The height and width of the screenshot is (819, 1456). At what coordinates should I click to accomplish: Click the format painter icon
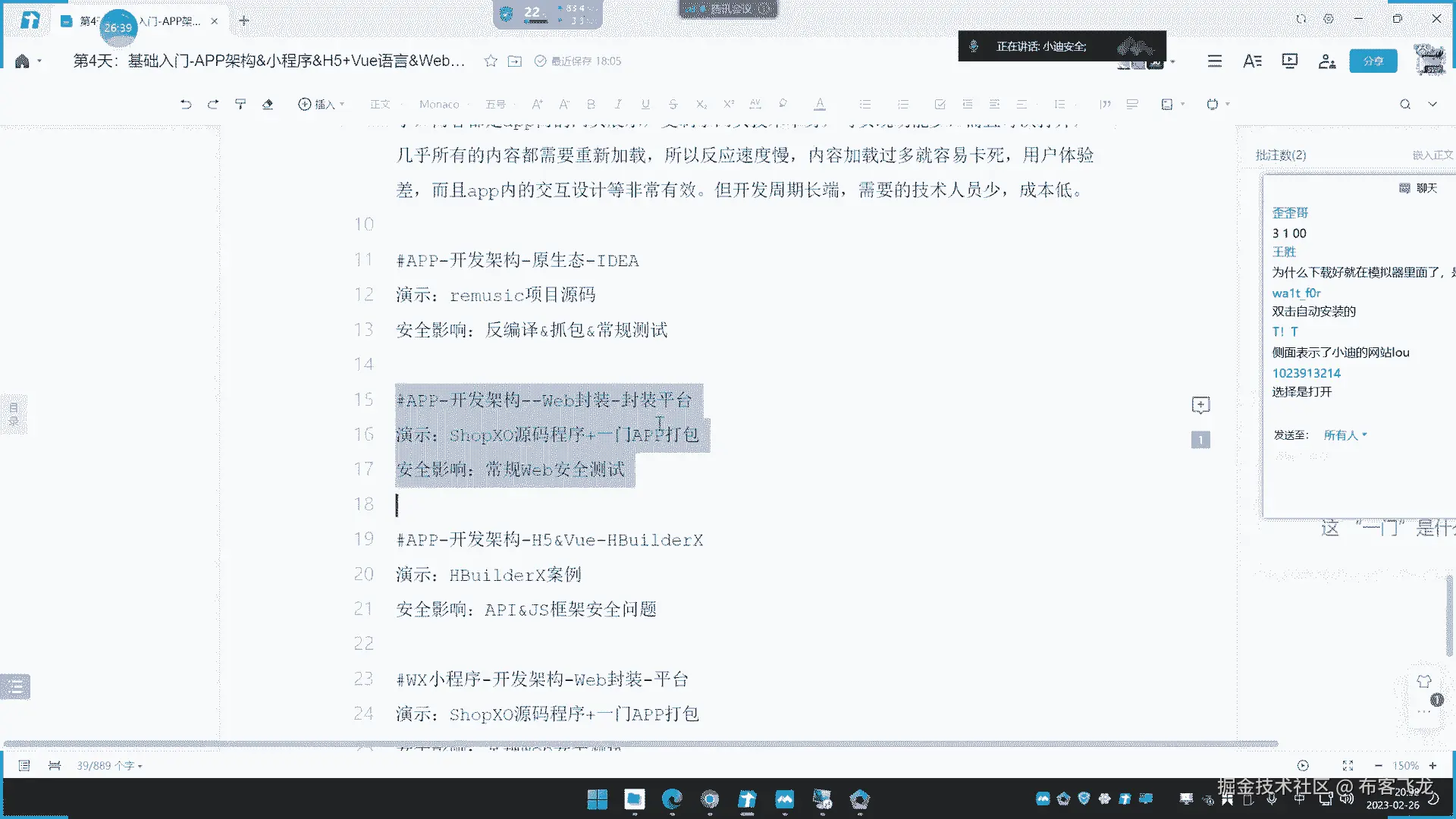pos(240,105)
